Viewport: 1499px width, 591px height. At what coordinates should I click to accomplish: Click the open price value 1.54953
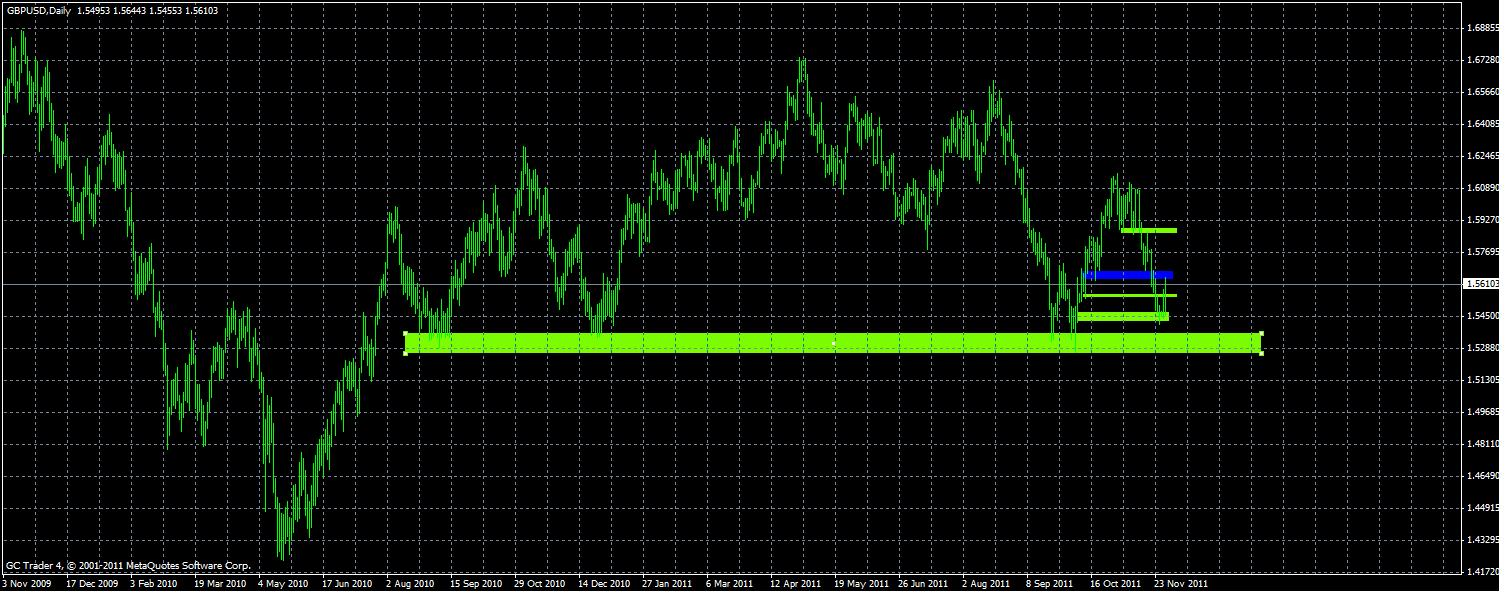point(93,10)
